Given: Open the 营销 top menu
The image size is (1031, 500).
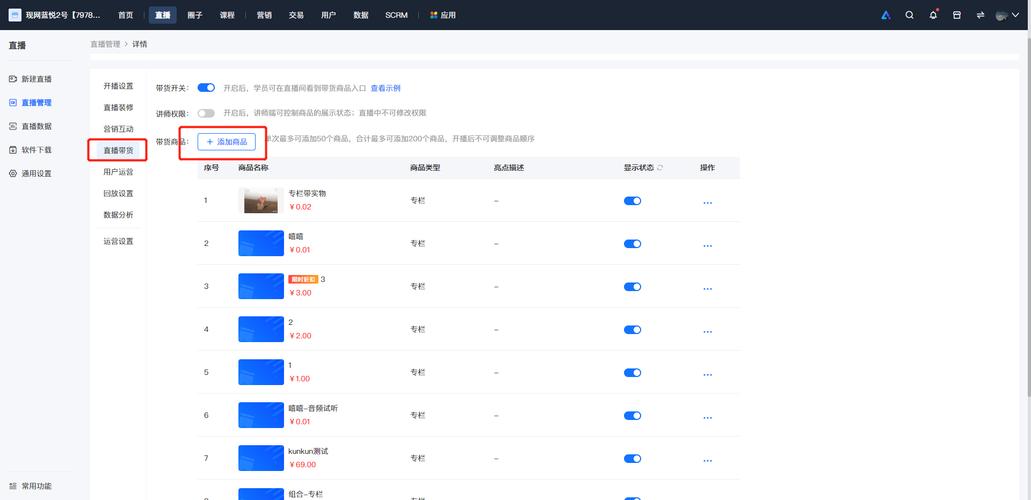Looking at the screenshot, I should click(x=264, y=15).
